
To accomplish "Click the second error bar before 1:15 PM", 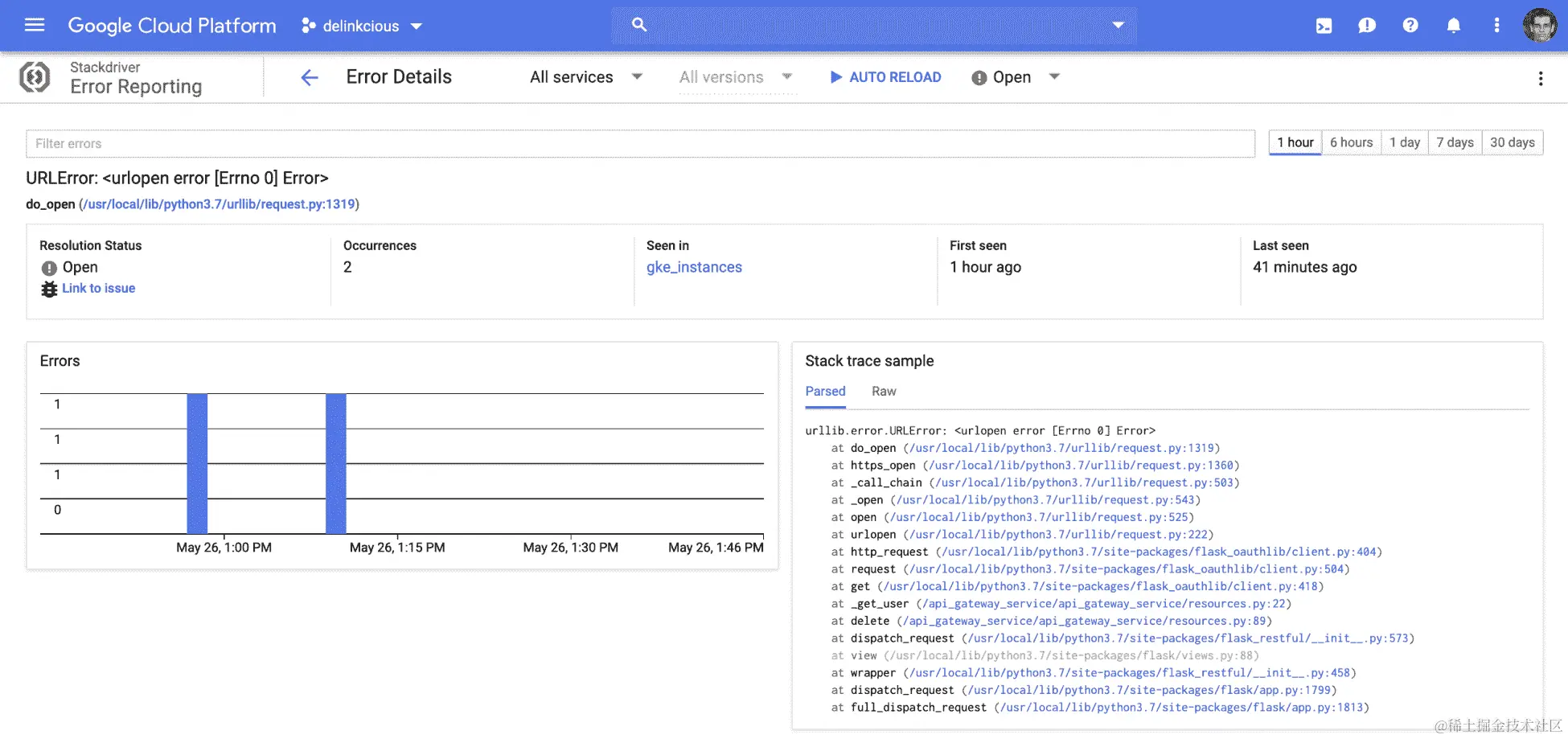I will (x=336, y=463).
